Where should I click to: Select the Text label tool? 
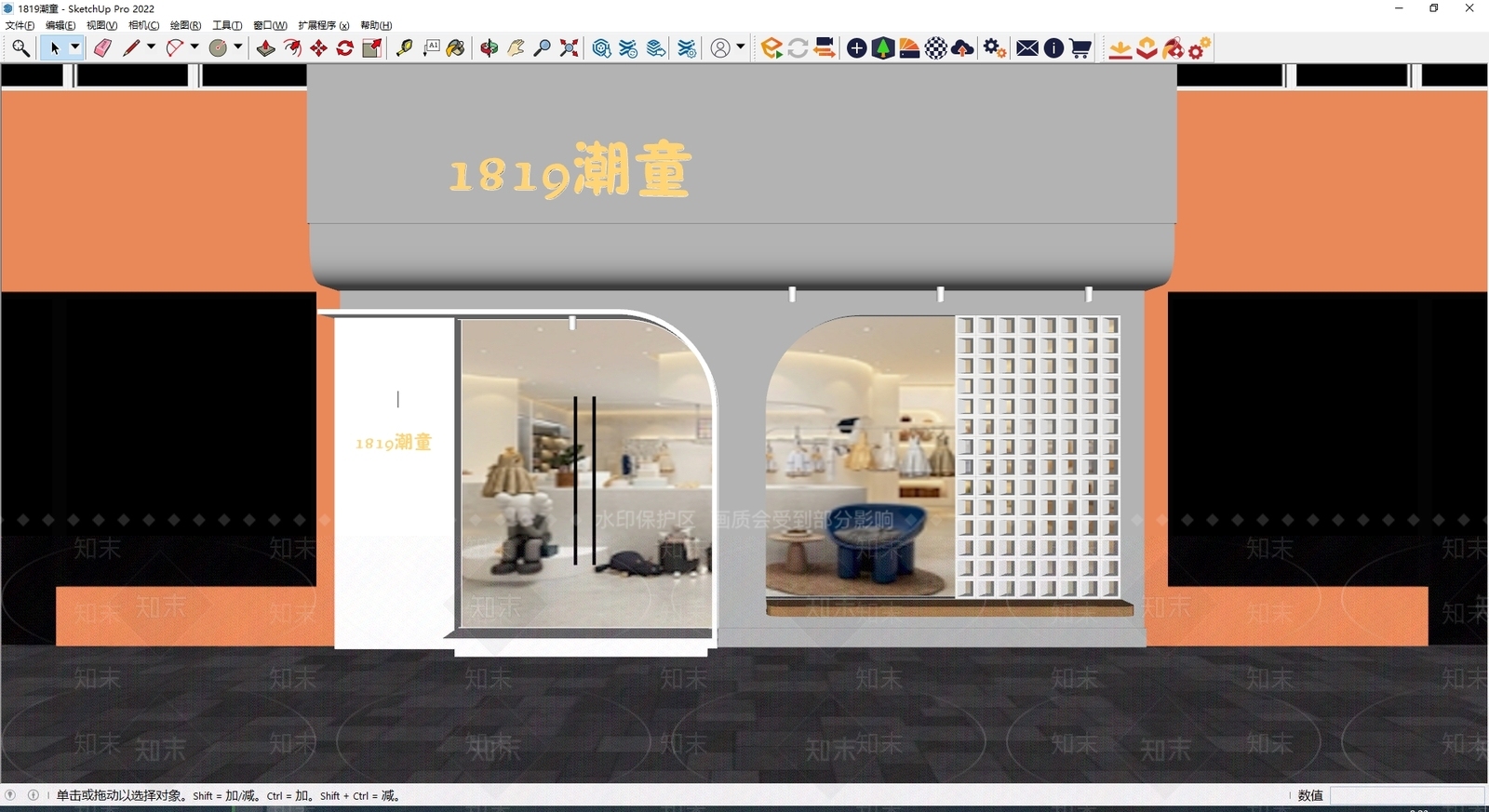(x=431, y=48)
